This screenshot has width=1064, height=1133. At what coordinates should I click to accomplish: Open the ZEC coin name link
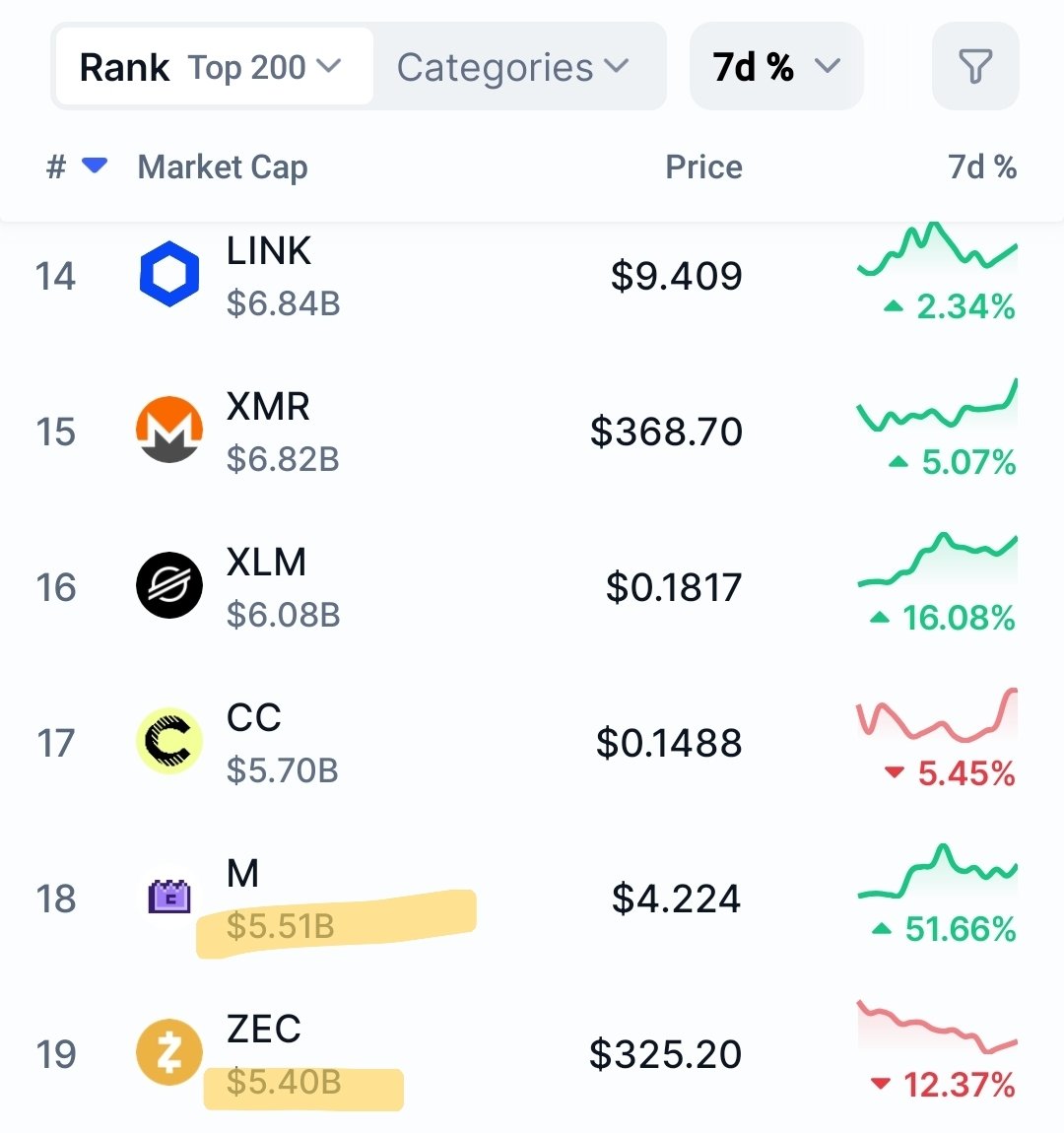pyautogui.click(x=263, y=1029)
